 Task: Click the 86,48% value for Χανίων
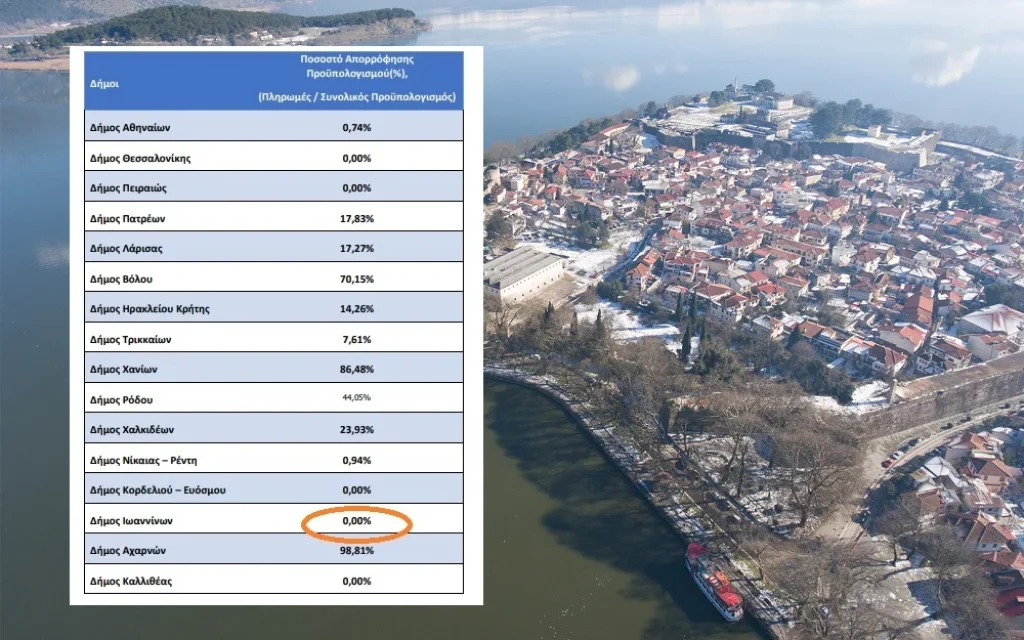tap(358, 367)
